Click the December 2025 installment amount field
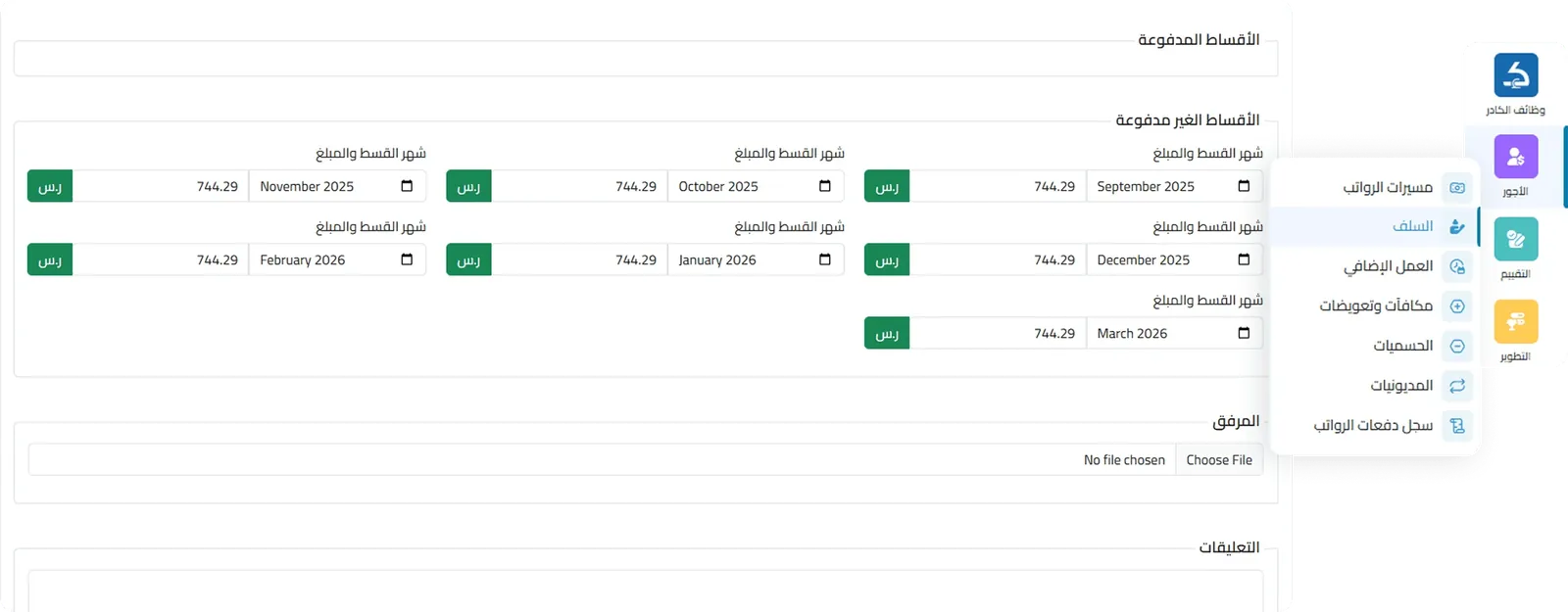 [x=998, y=259]
